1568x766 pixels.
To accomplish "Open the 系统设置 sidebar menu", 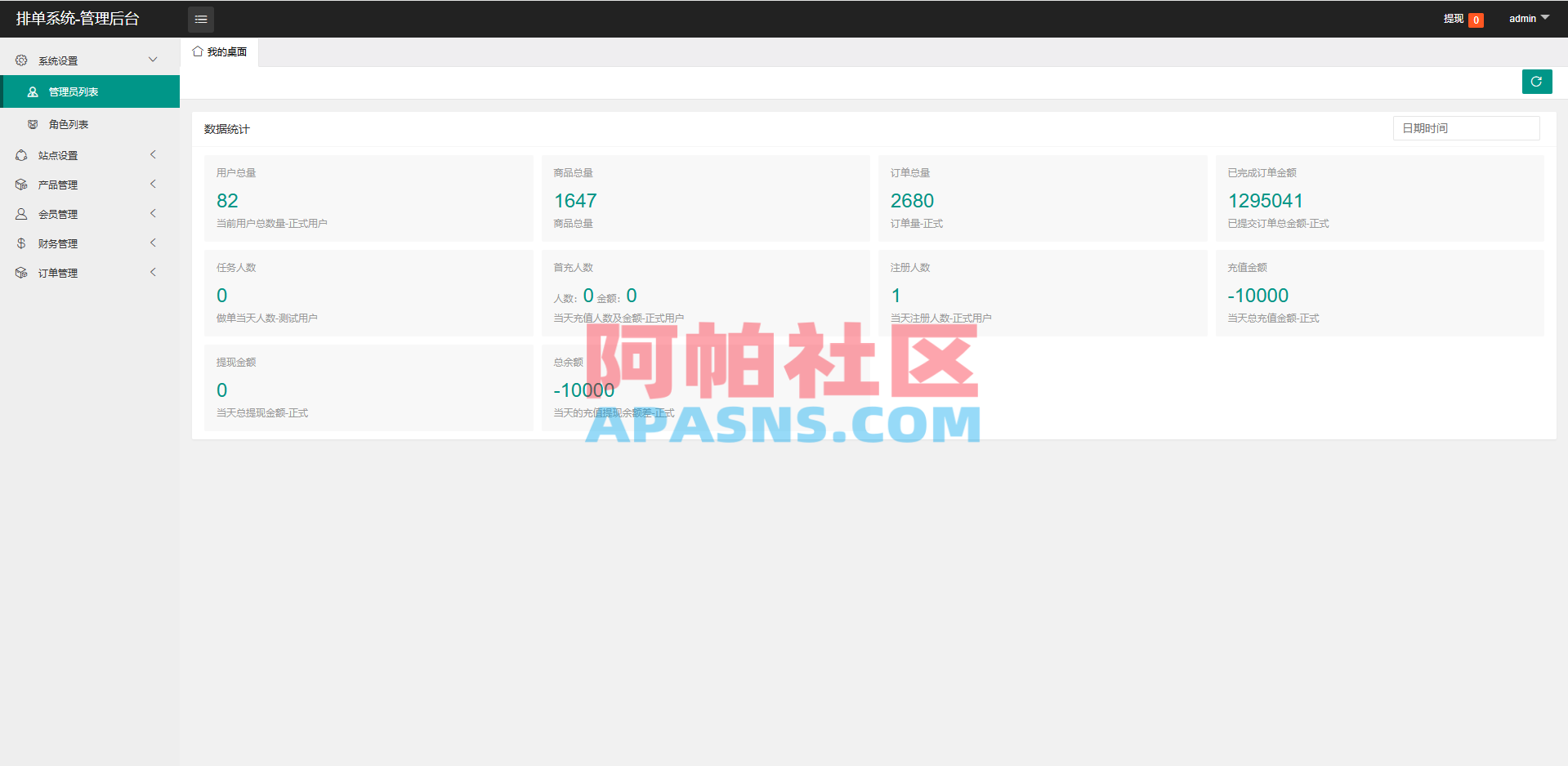I will coord(58,59).
